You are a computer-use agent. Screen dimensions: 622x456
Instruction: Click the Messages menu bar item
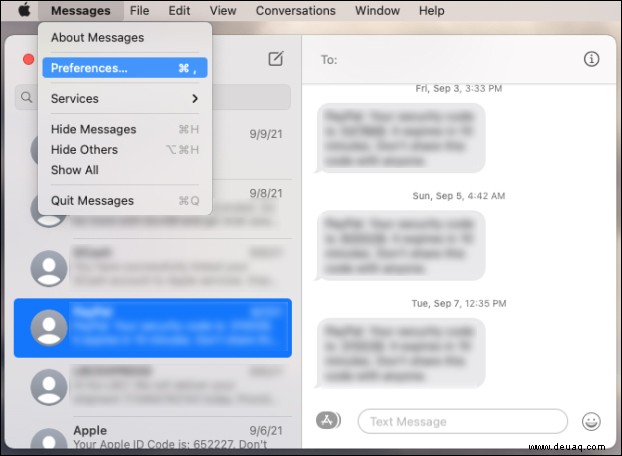coord(81,11)
